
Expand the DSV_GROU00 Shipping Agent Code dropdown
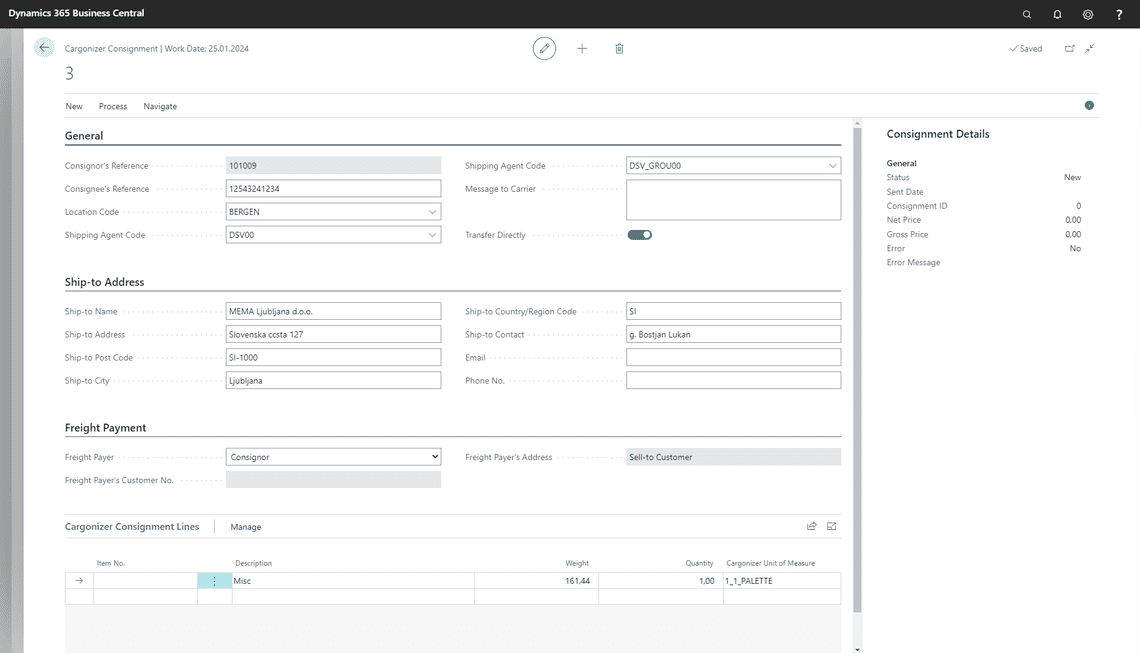pyautogui.click(x=832, y=166)
